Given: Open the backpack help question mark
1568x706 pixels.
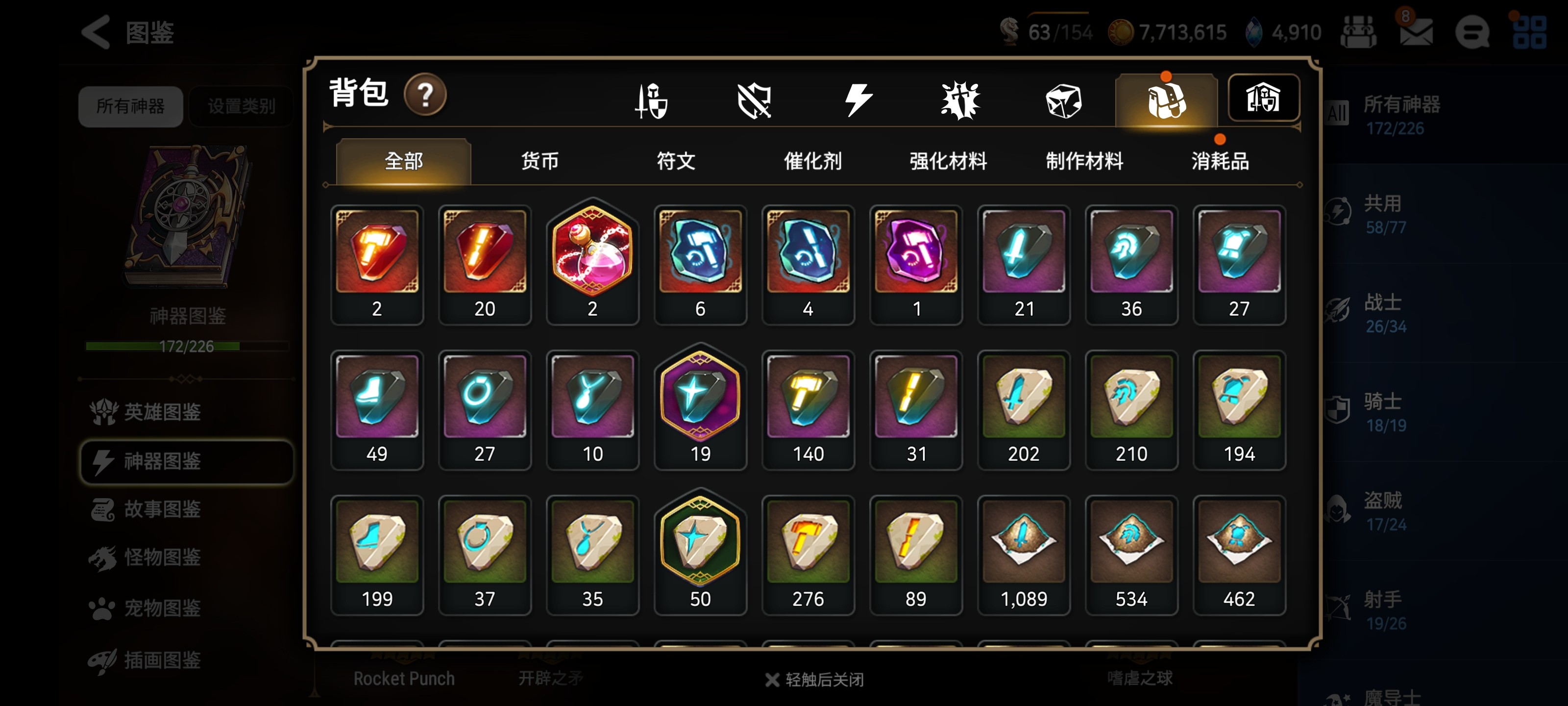Looking at the screenshot, I should (425, 95).
